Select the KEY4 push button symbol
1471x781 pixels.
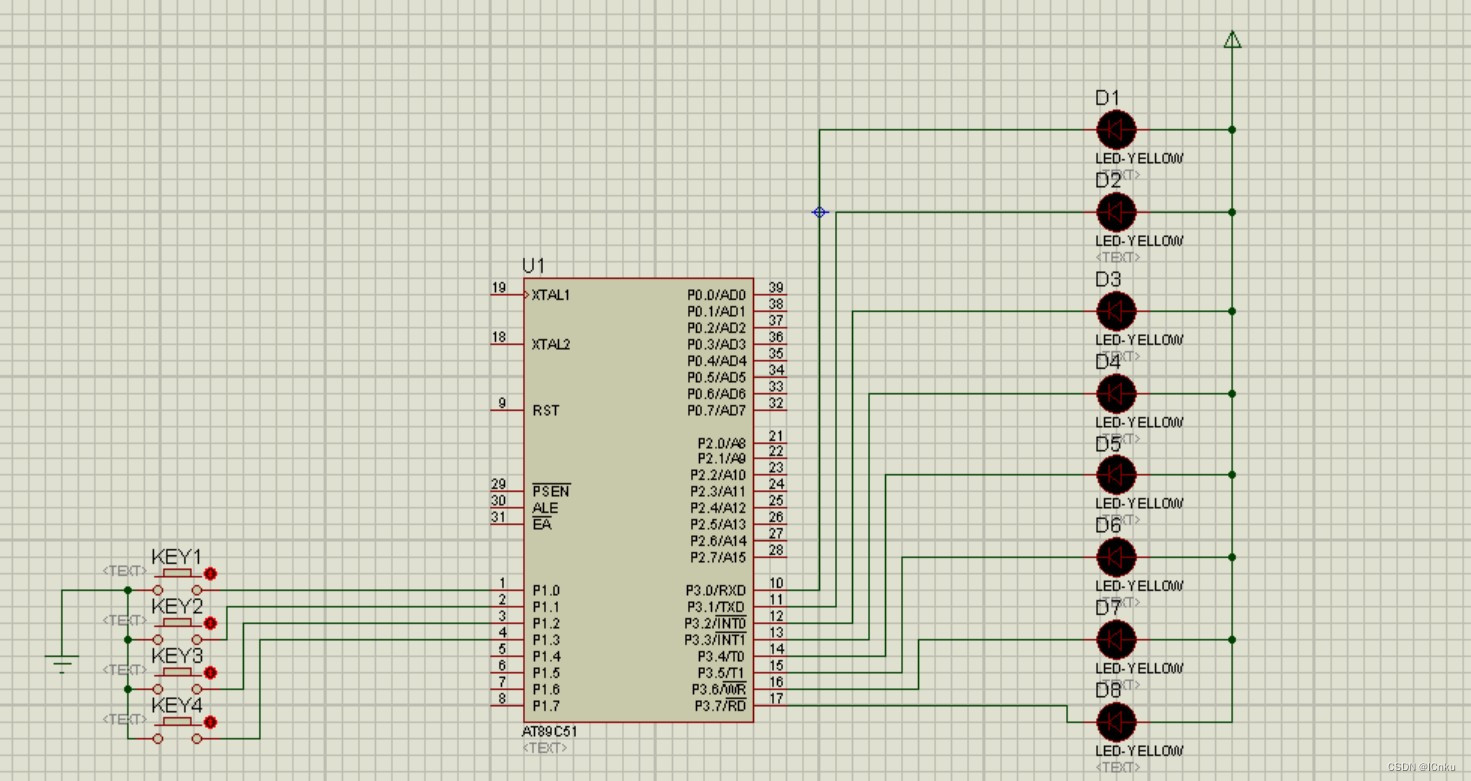(178, 730)
